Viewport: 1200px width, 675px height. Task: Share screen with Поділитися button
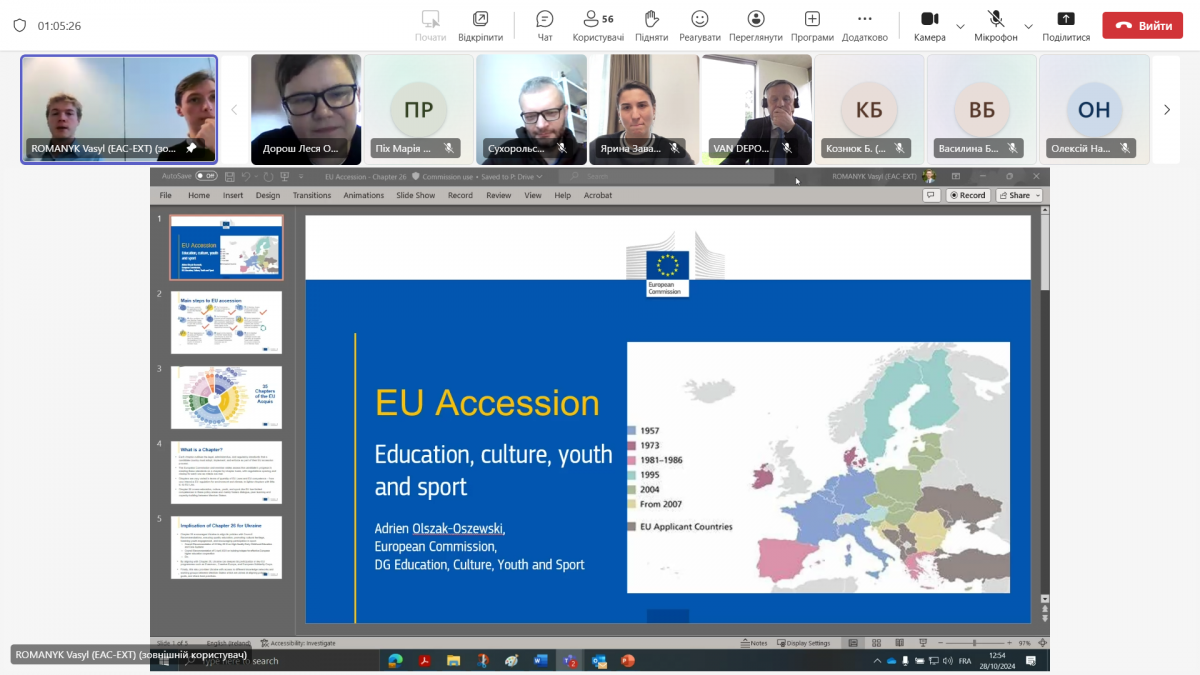click(1066, 26)
